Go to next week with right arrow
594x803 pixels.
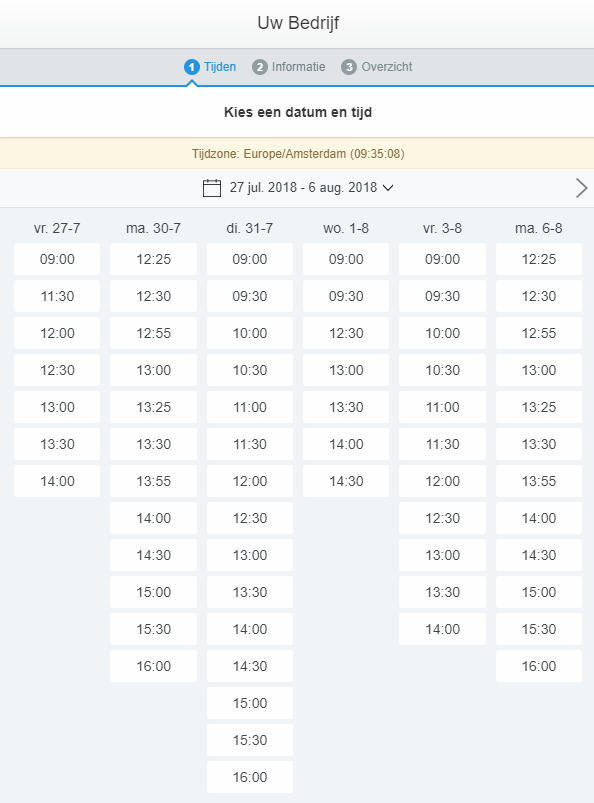581,188
